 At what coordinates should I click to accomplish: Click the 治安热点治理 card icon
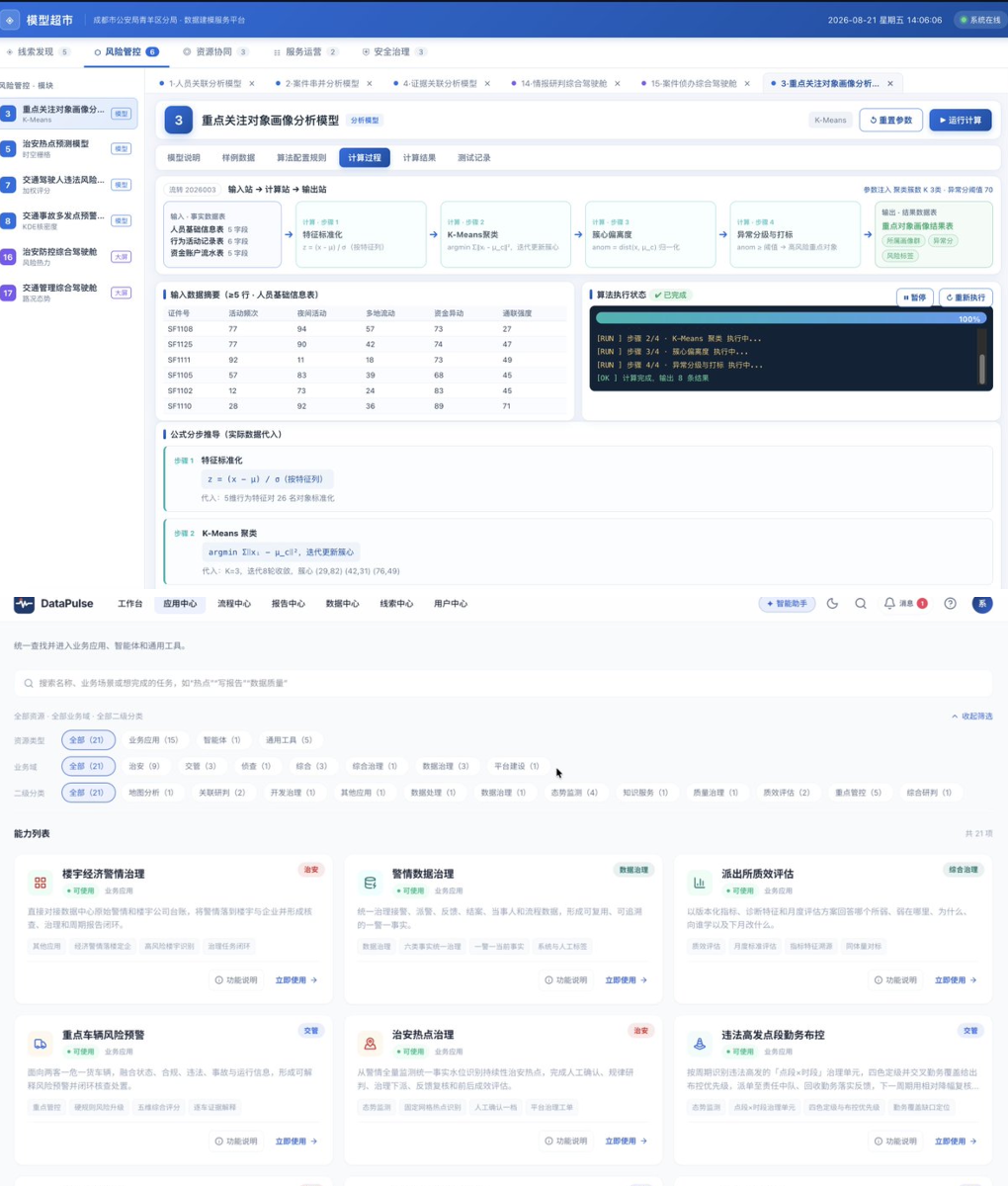pos(370,1043)
